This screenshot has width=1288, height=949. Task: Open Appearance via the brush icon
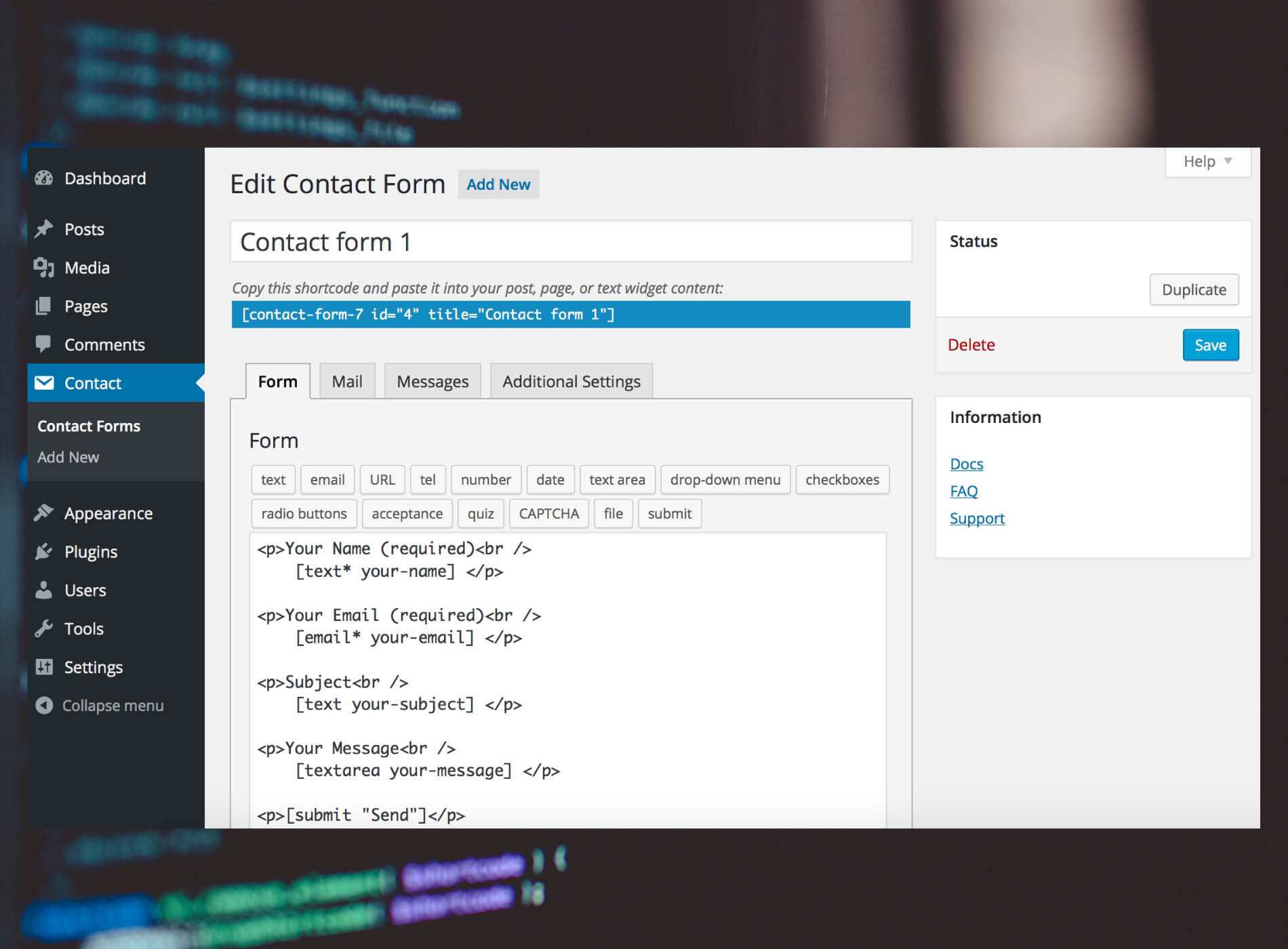(43, 513)
